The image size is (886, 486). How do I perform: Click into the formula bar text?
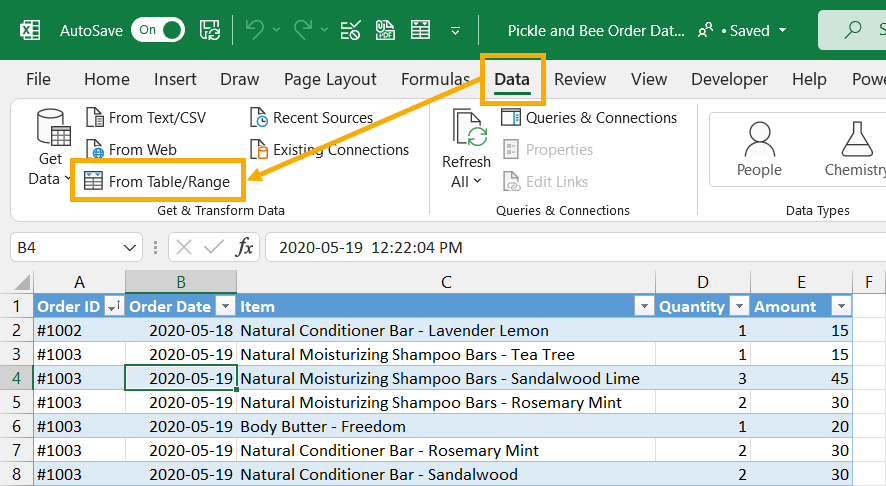point(576,248)
